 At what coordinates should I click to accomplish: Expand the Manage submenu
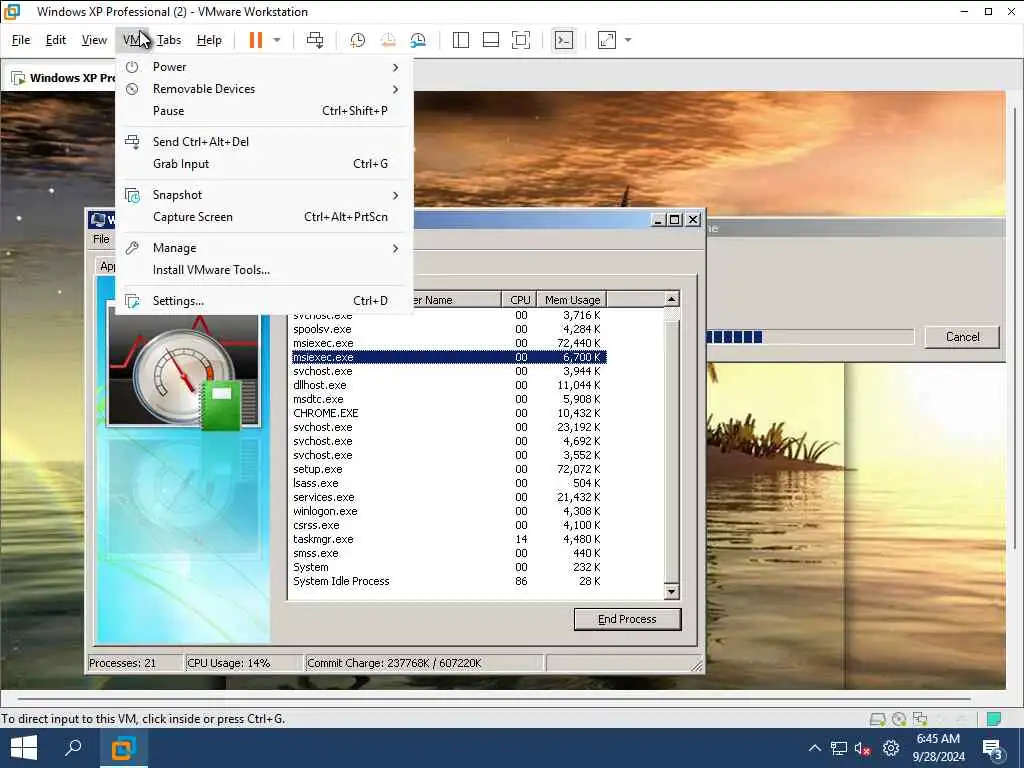click(x=264, y=248)
